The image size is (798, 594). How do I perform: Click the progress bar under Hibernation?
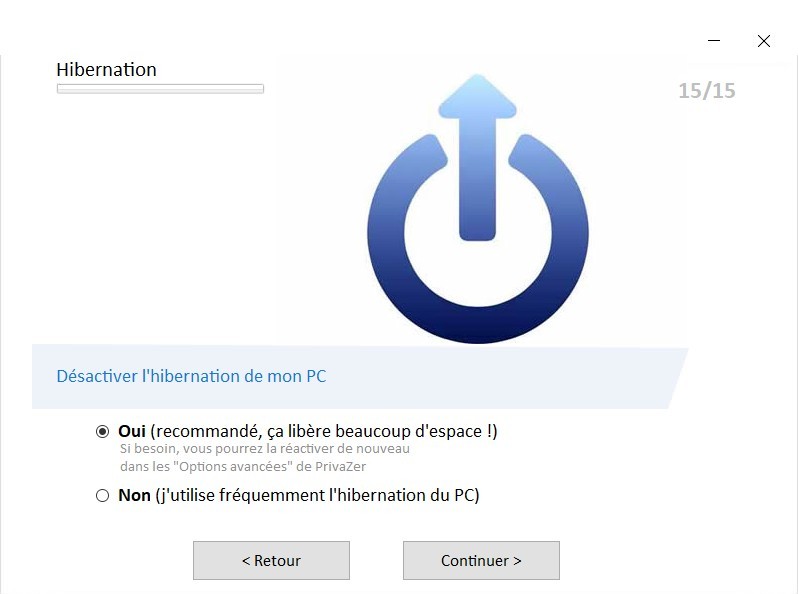point(160,89)
